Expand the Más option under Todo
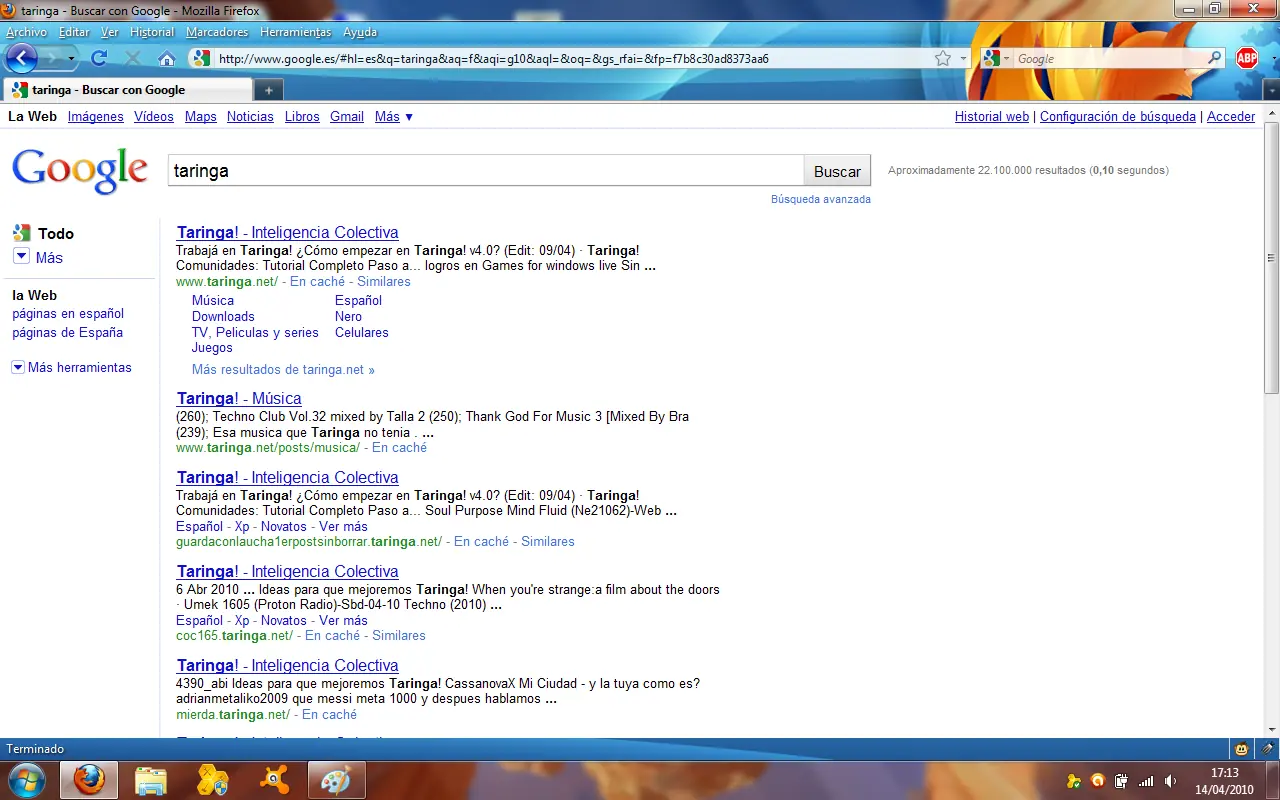The height and width of the screenshot is (800, 1280). pyautogui.click(x=38, y=257)
